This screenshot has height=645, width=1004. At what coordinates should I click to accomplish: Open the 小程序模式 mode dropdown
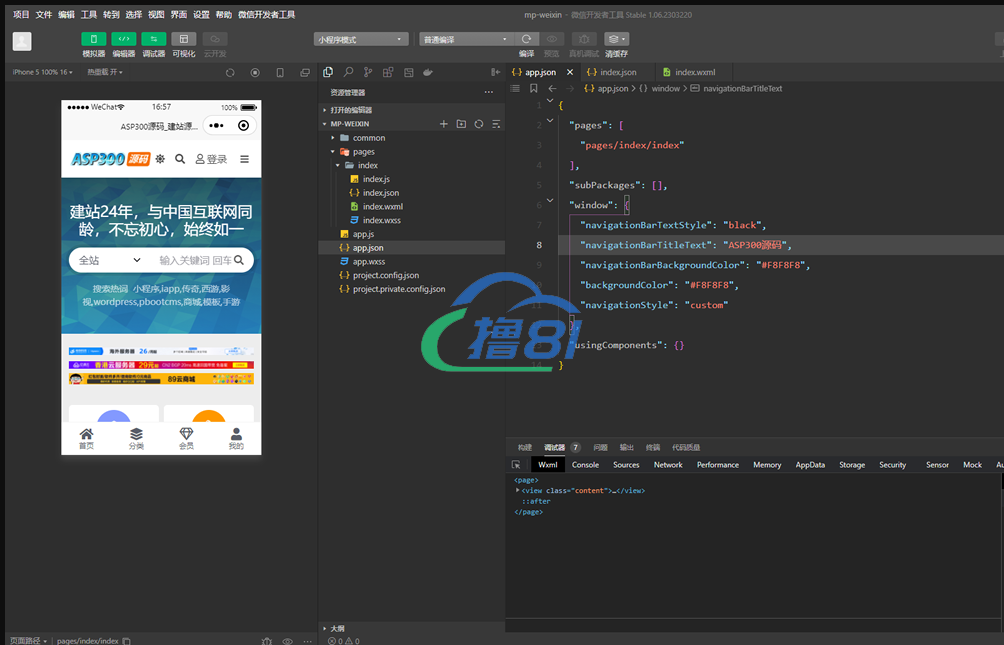point(360,39)
